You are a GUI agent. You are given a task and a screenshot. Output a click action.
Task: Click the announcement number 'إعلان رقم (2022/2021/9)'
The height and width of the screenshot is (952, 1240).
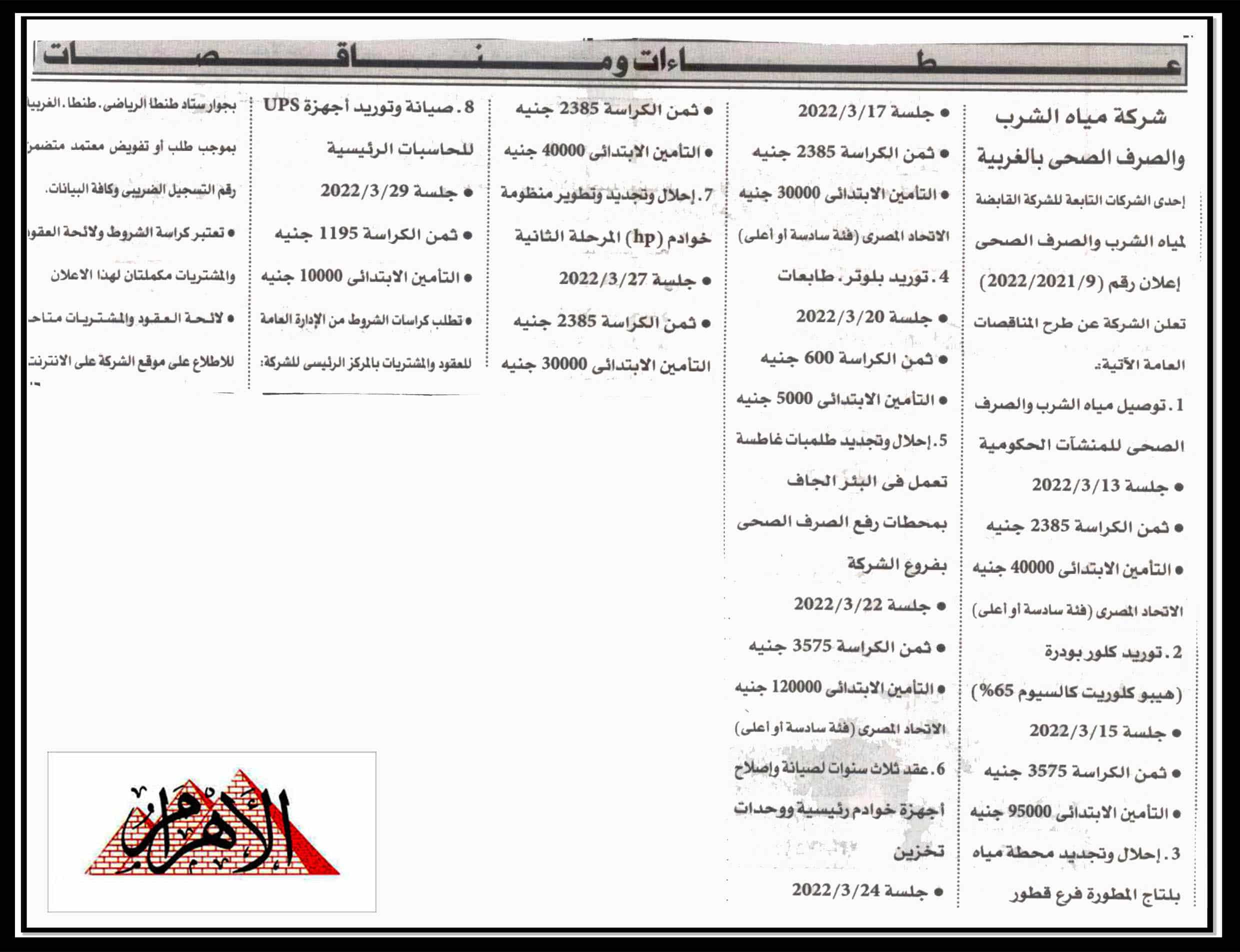pyautogui.click(x=1080, y=282)
